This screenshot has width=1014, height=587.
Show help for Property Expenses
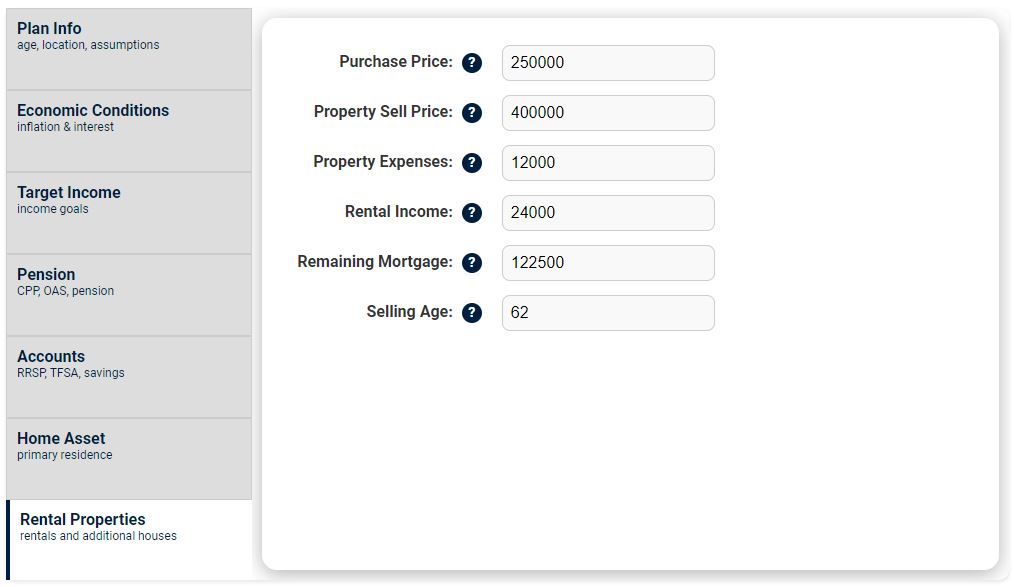click(472, 163)
